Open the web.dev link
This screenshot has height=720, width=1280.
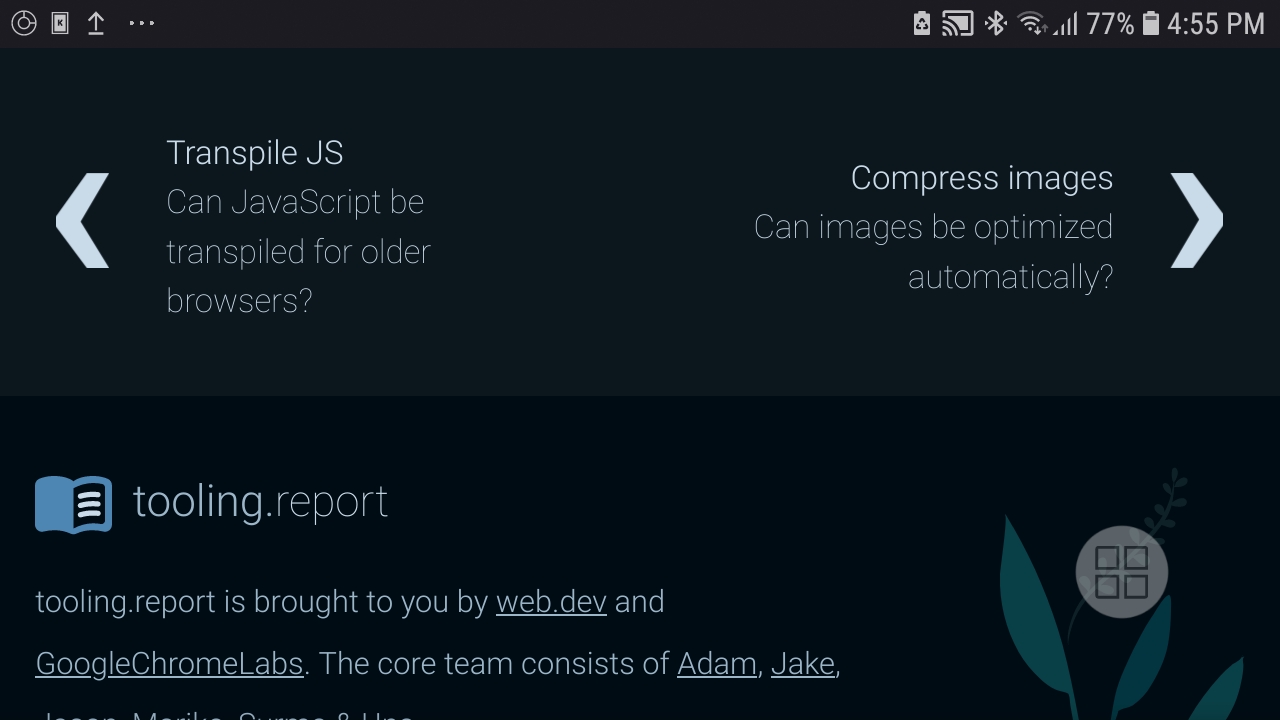[551, 602]
